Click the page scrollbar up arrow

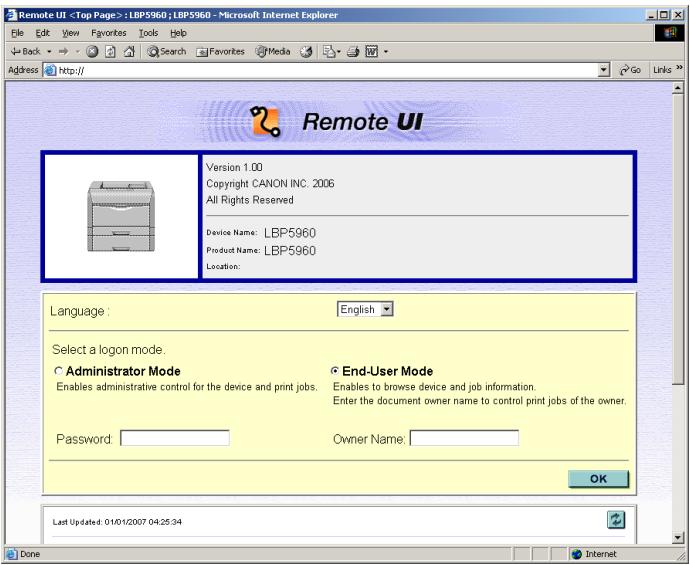click(678, 88)
